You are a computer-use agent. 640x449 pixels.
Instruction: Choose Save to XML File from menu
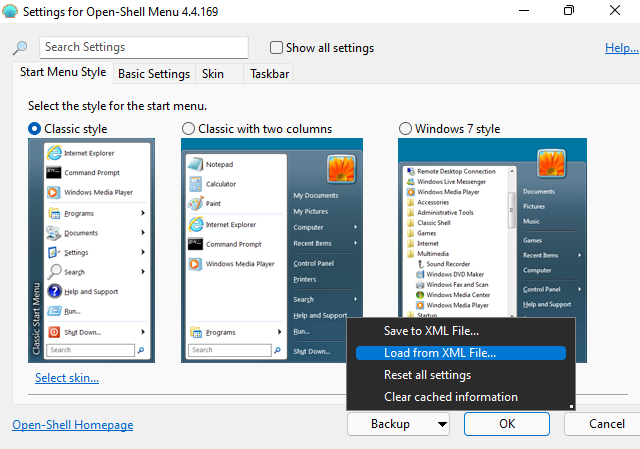(461, 331)
